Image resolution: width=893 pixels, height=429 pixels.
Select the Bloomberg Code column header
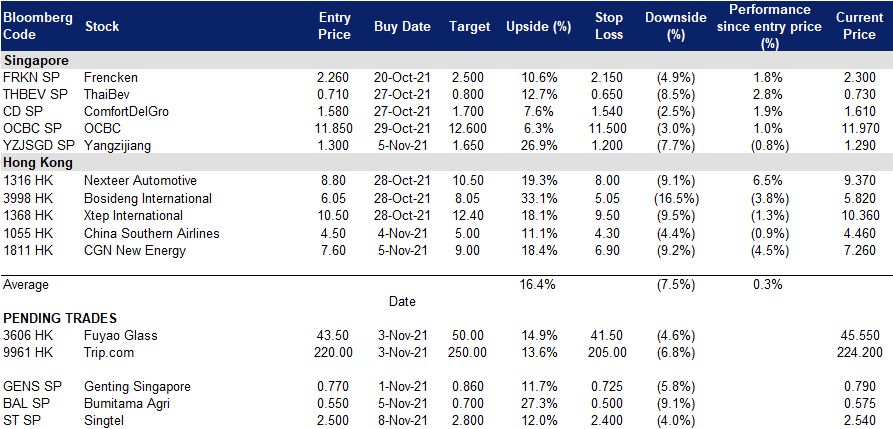click(38, 26)
